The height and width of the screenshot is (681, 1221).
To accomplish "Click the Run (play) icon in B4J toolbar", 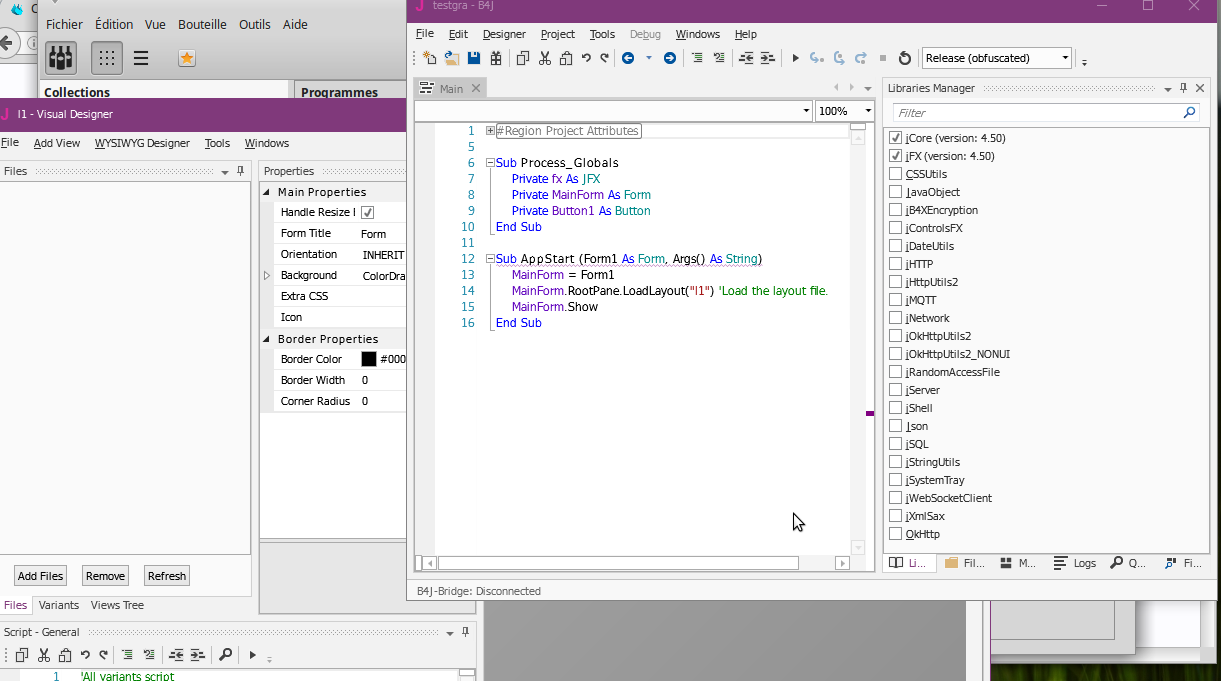I will click(795, 58).
